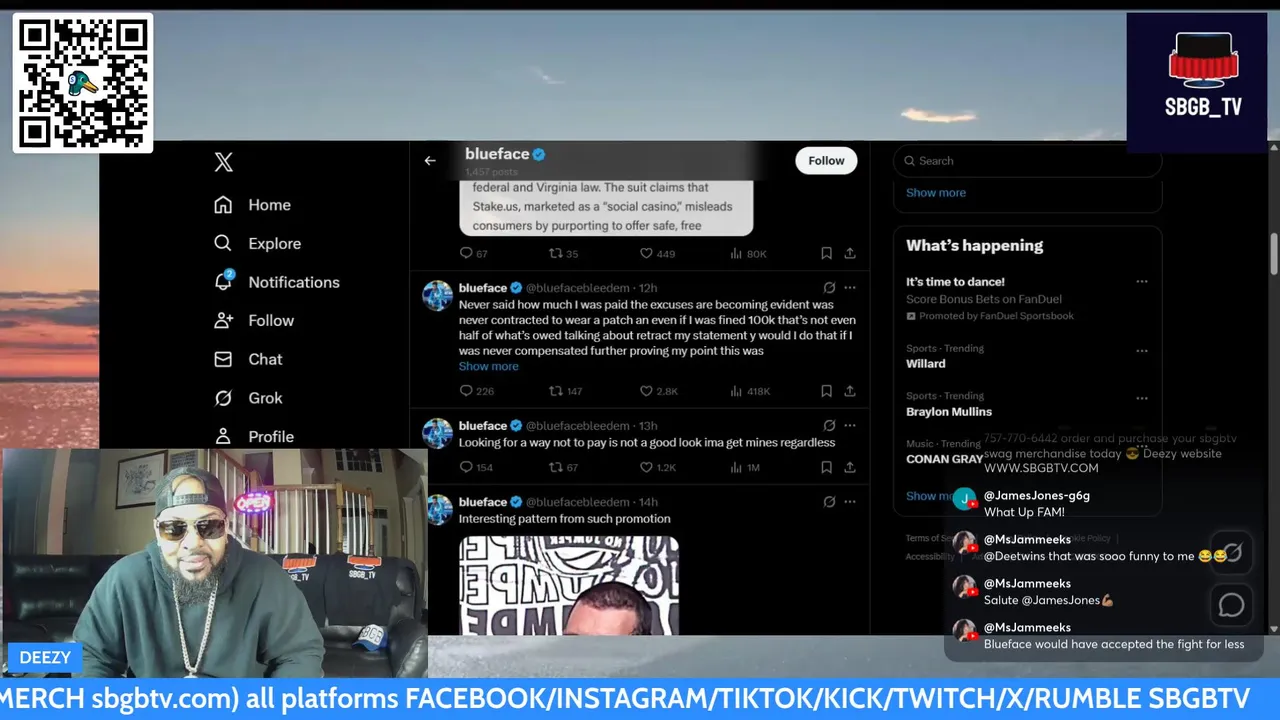Bookmark the Stake.us post
Image resolution: width=1280 pixels, height=720 pixels.
tap(826, 254)
